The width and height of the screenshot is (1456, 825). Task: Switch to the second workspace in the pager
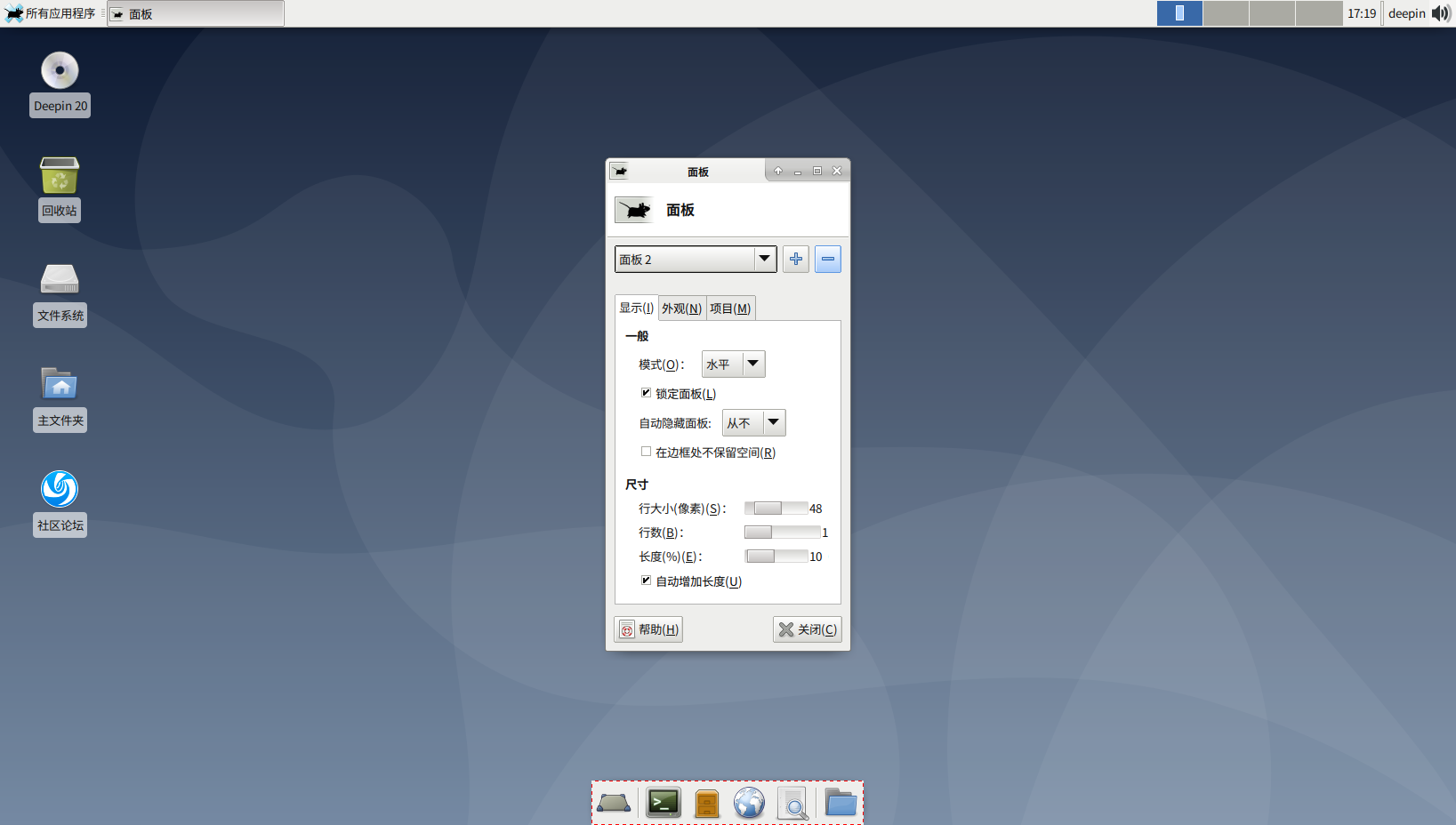click(x=1226, y=13)
